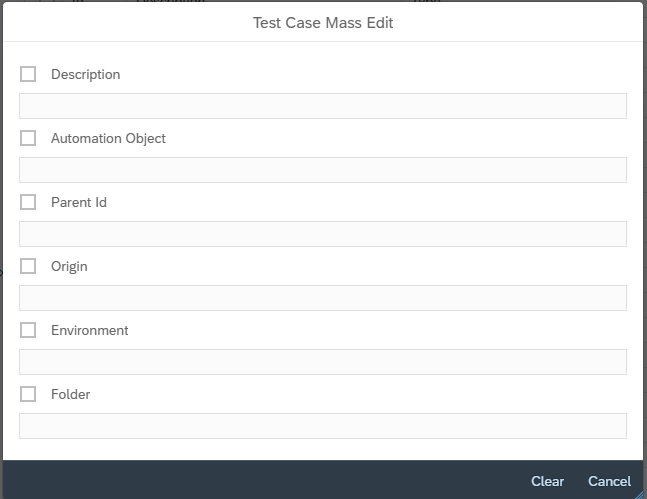Screen dimensions: 647x499
Task: Focus the Folder input field
Action: coord(323,426)
